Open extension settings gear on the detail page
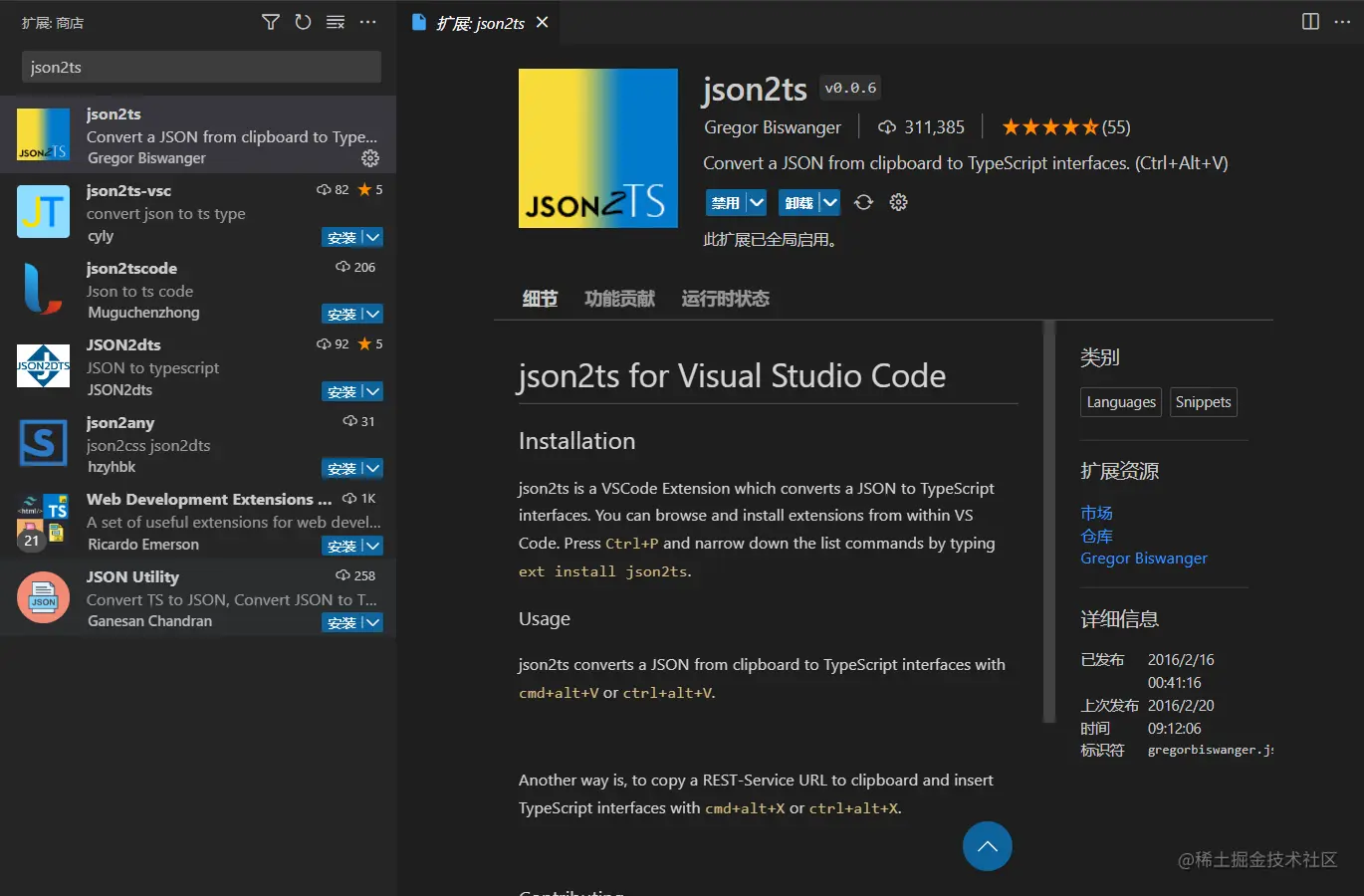 [897, 202]
